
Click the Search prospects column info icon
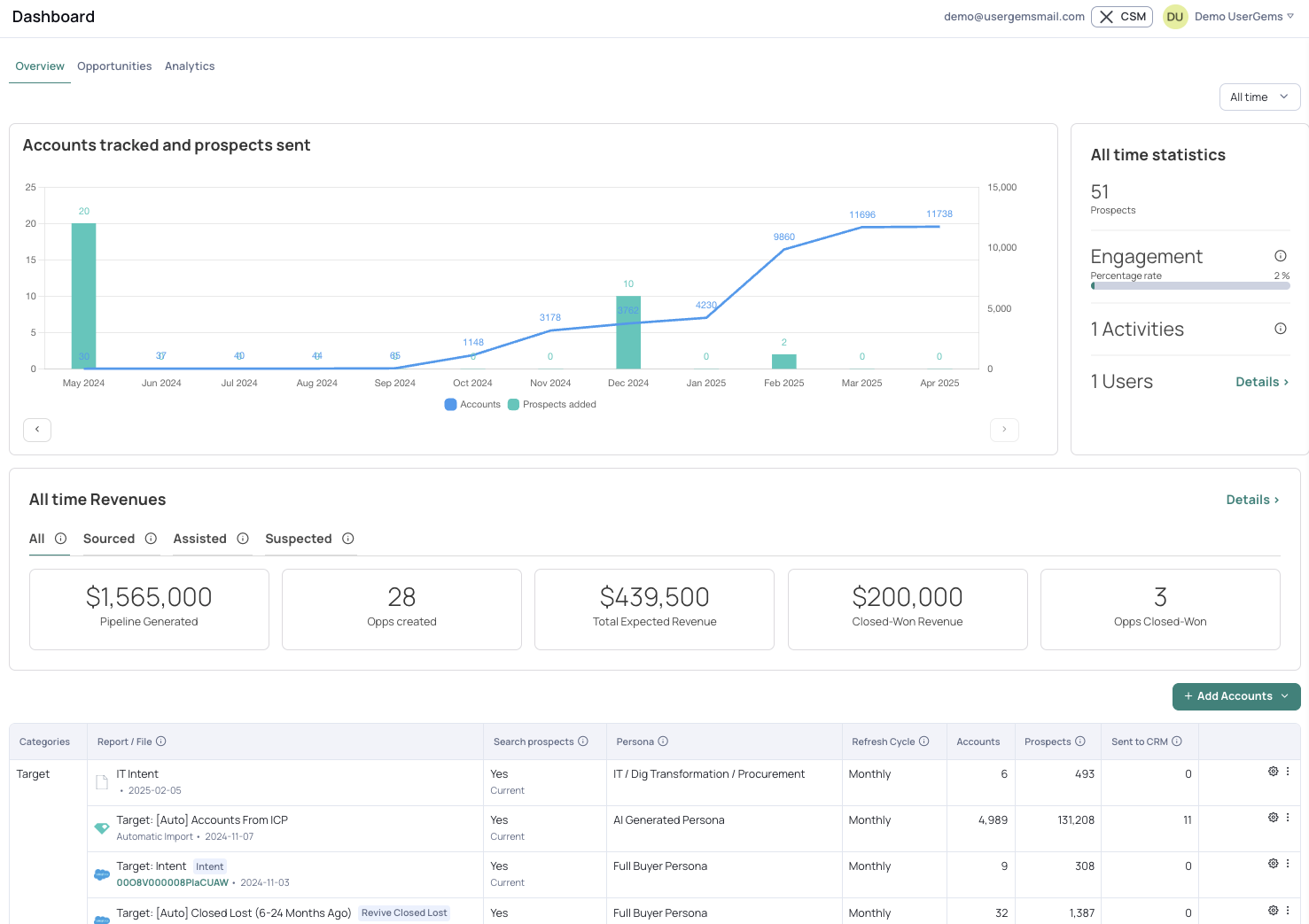(x=583, y=742)
